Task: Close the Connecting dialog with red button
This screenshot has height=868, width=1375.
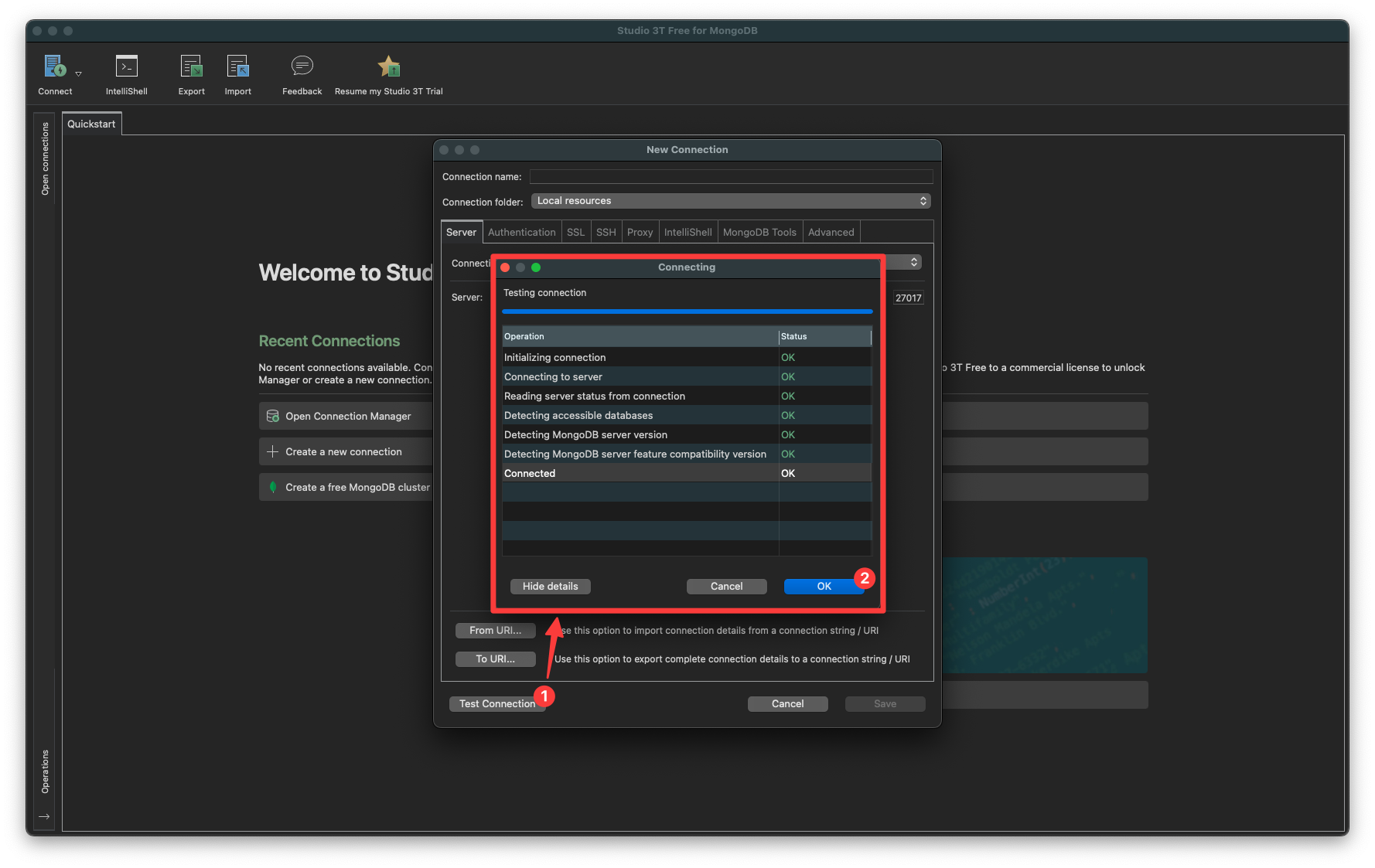Action: (x=505, y=267)
